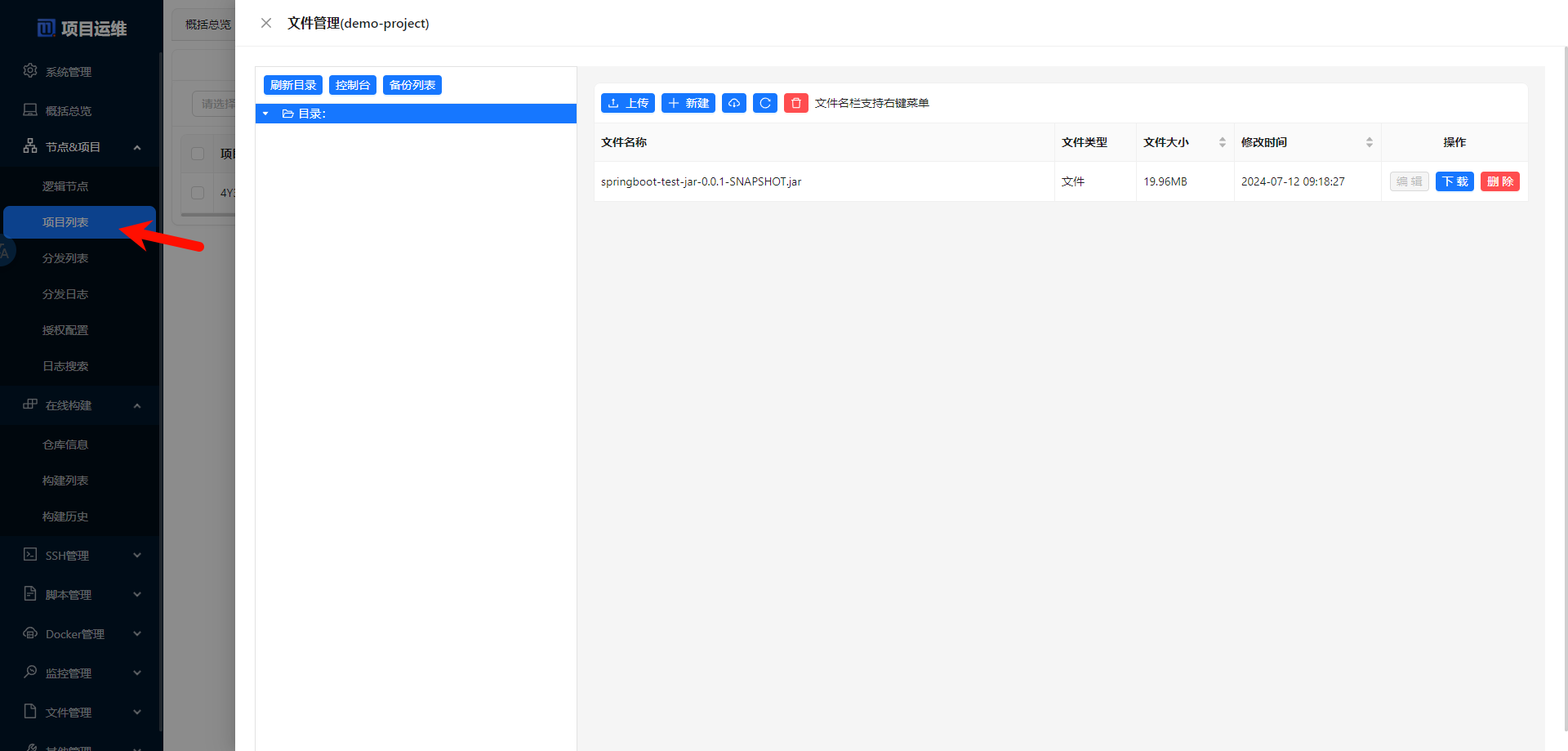This screenshot has height=751, width=1568.
Task: Close the file management drawer
Action: coord(266,23)
